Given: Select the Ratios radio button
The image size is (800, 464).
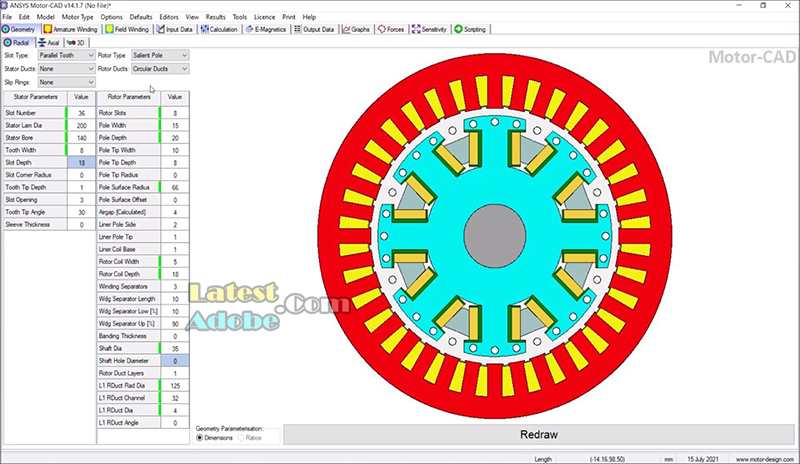Looking at the screenshot, I should [x=241, y=438].
